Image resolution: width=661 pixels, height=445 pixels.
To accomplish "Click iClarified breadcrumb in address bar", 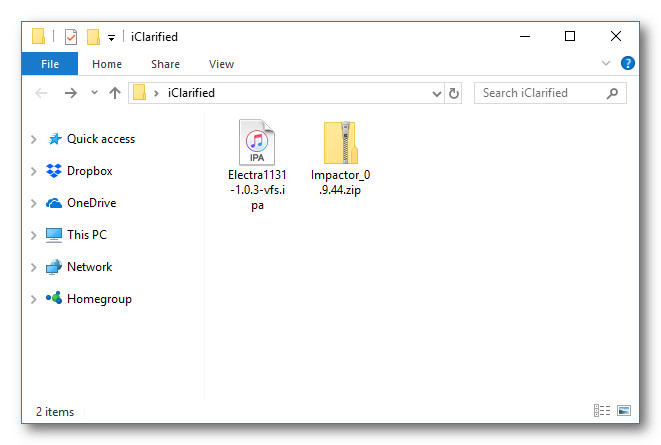I will click(x=191, y=93).
